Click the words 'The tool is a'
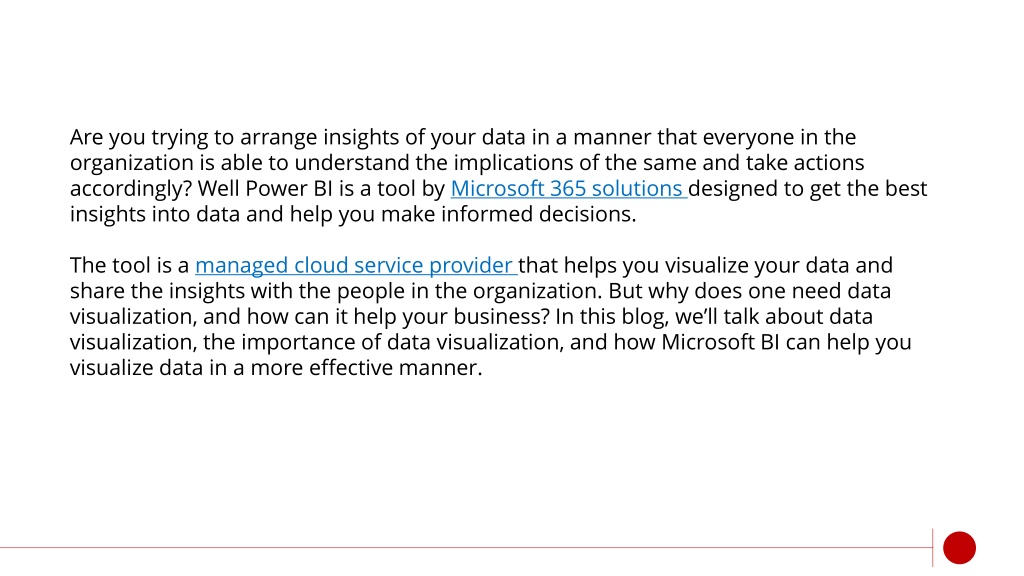The image size is (1024, 576). pos(129,266)
